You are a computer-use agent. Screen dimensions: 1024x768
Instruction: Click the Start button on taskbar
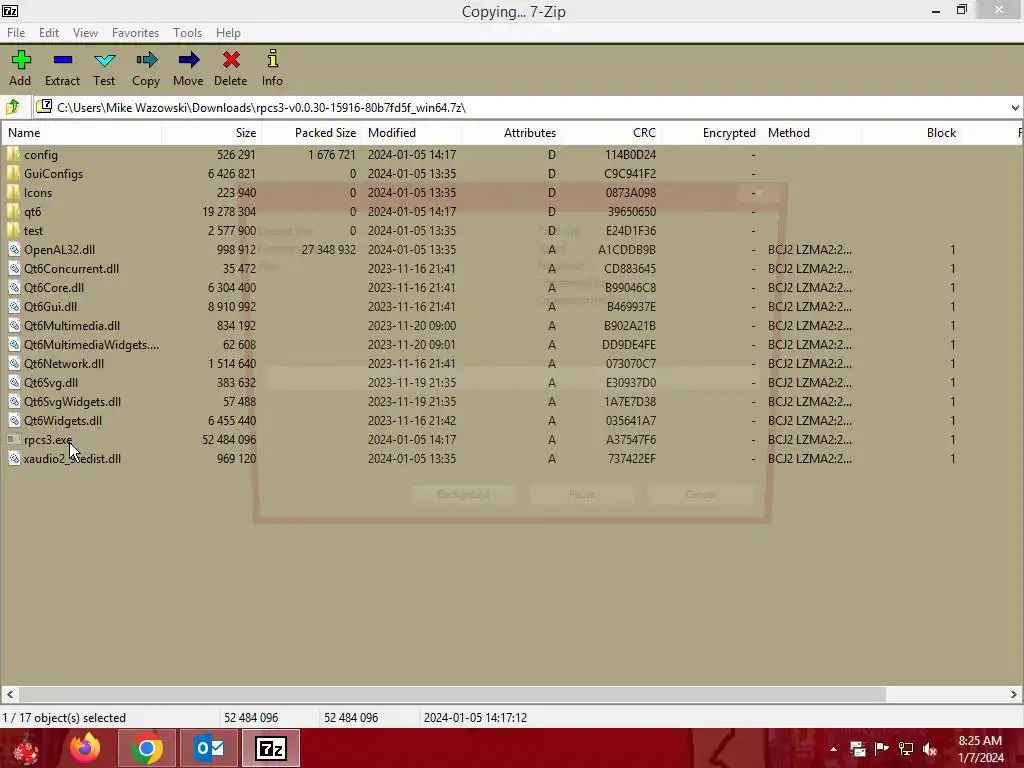pyautogui.click(x=25, y=749)
